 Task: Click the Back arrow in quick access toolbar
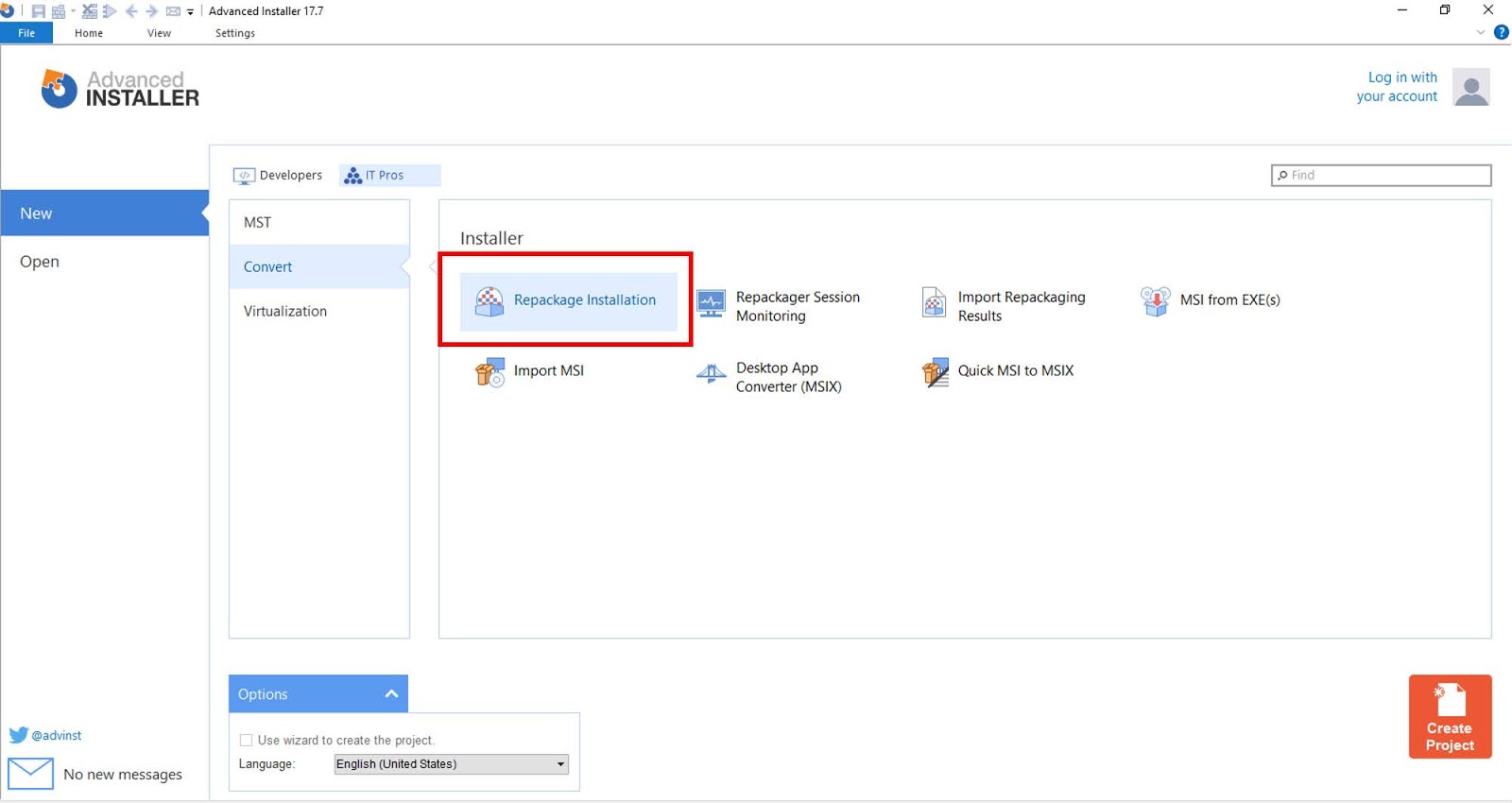pyautogui.click(x=131, y=11)
